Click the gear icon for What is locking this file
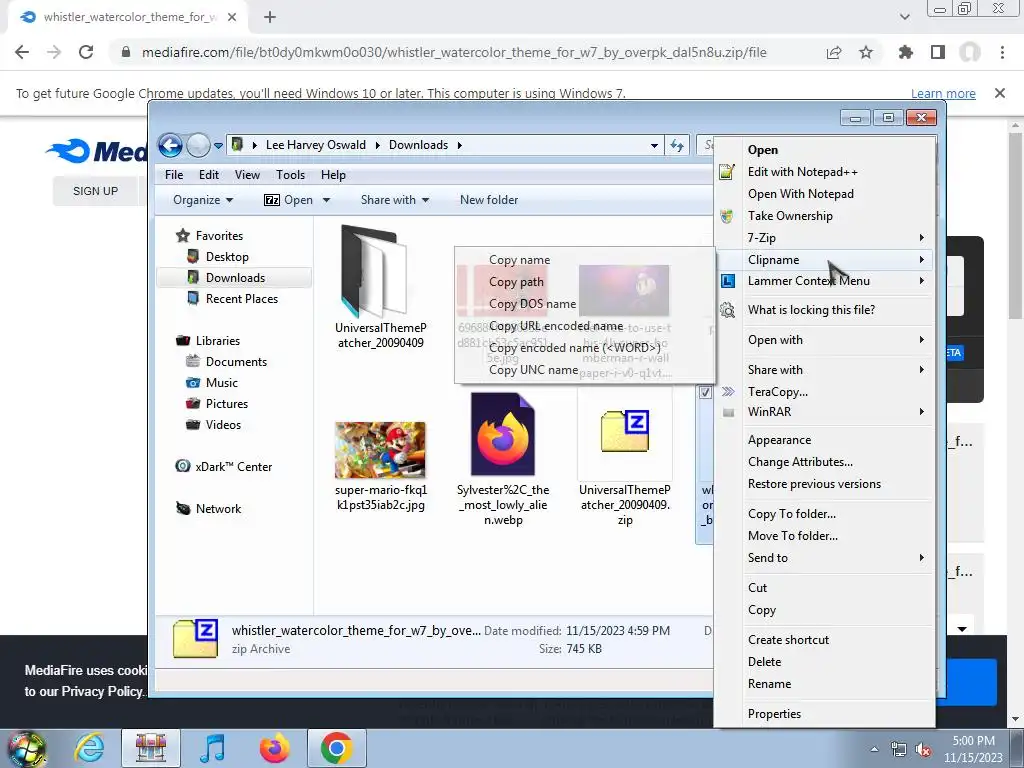Screen dimensions: 1024x768 coord(728,310)
